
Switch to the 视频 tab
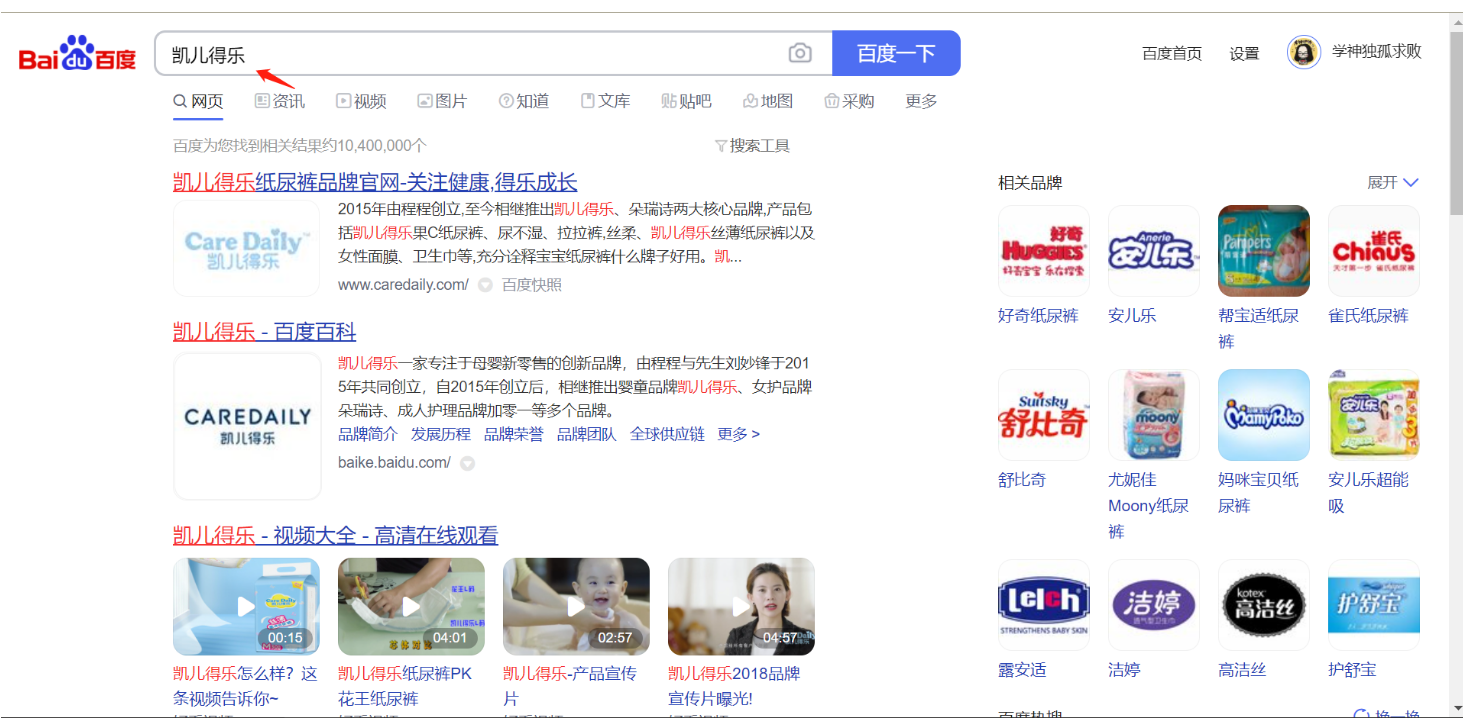click(361, 101)
